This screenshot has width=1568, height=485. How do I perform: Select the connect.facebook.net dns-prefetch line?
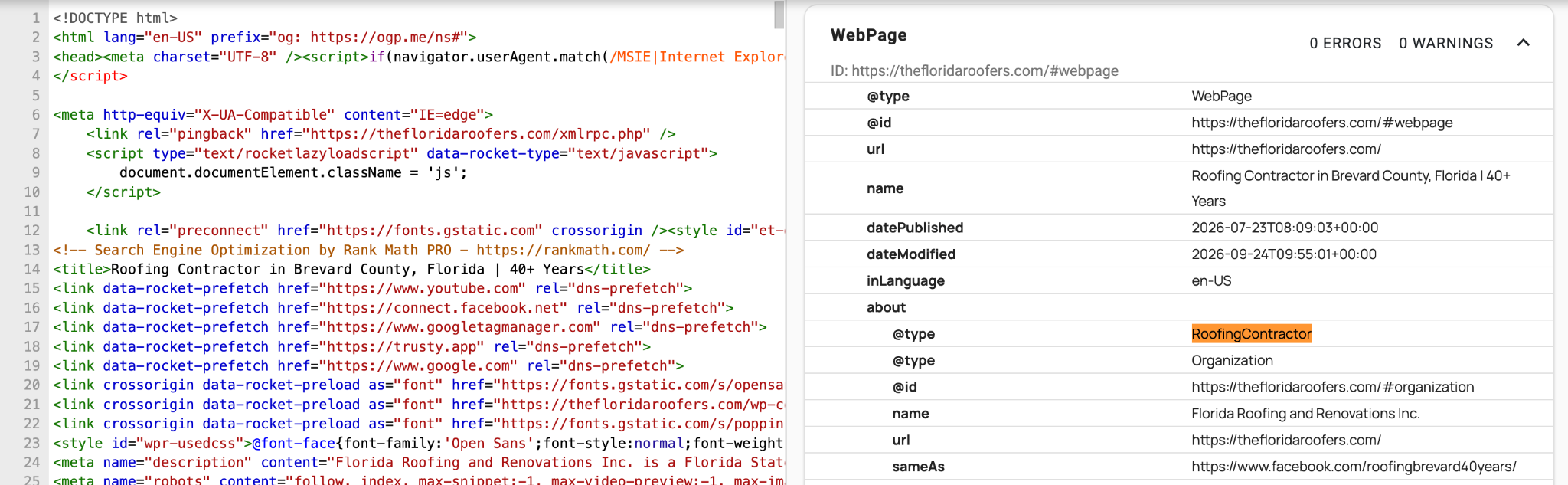[x=393, y=308]
